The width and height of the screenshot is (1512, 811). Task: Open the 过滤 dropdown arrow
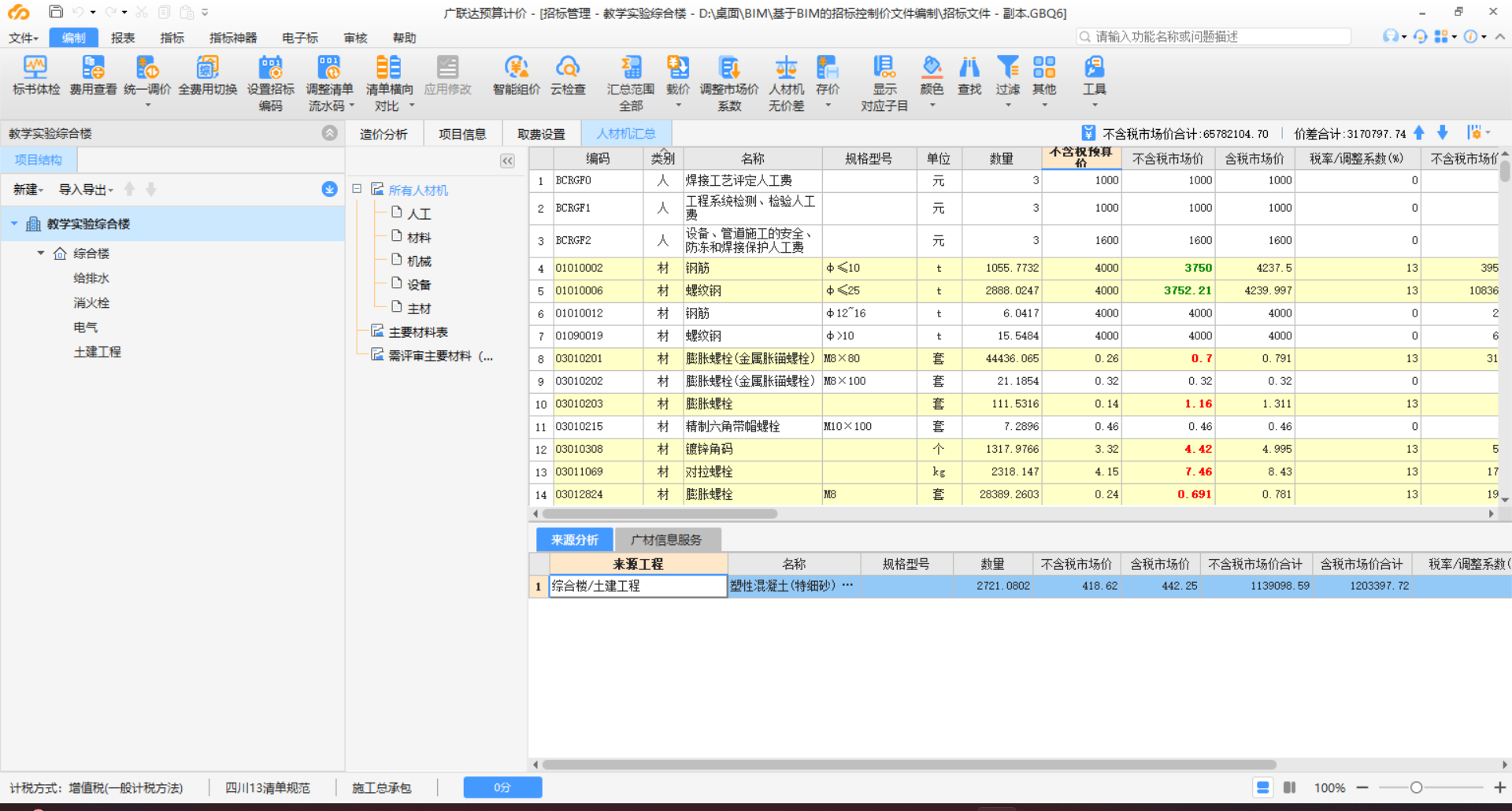(x=1008, y=105)
